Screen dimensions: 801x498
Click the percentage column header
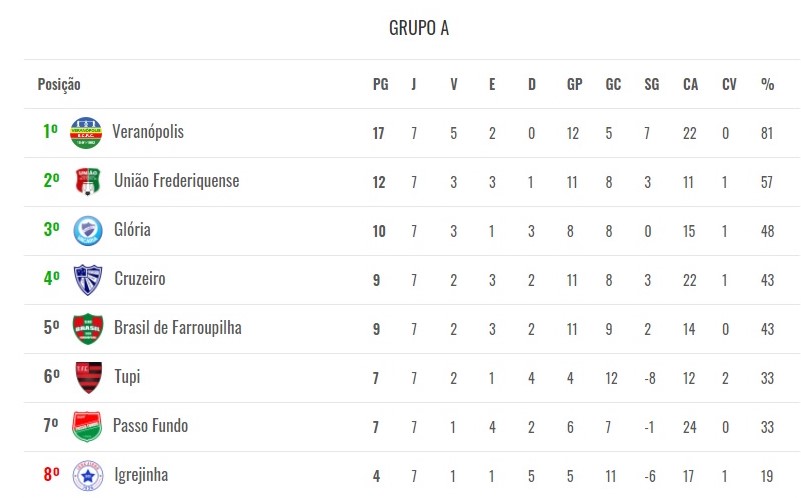[x=767, y=85]
